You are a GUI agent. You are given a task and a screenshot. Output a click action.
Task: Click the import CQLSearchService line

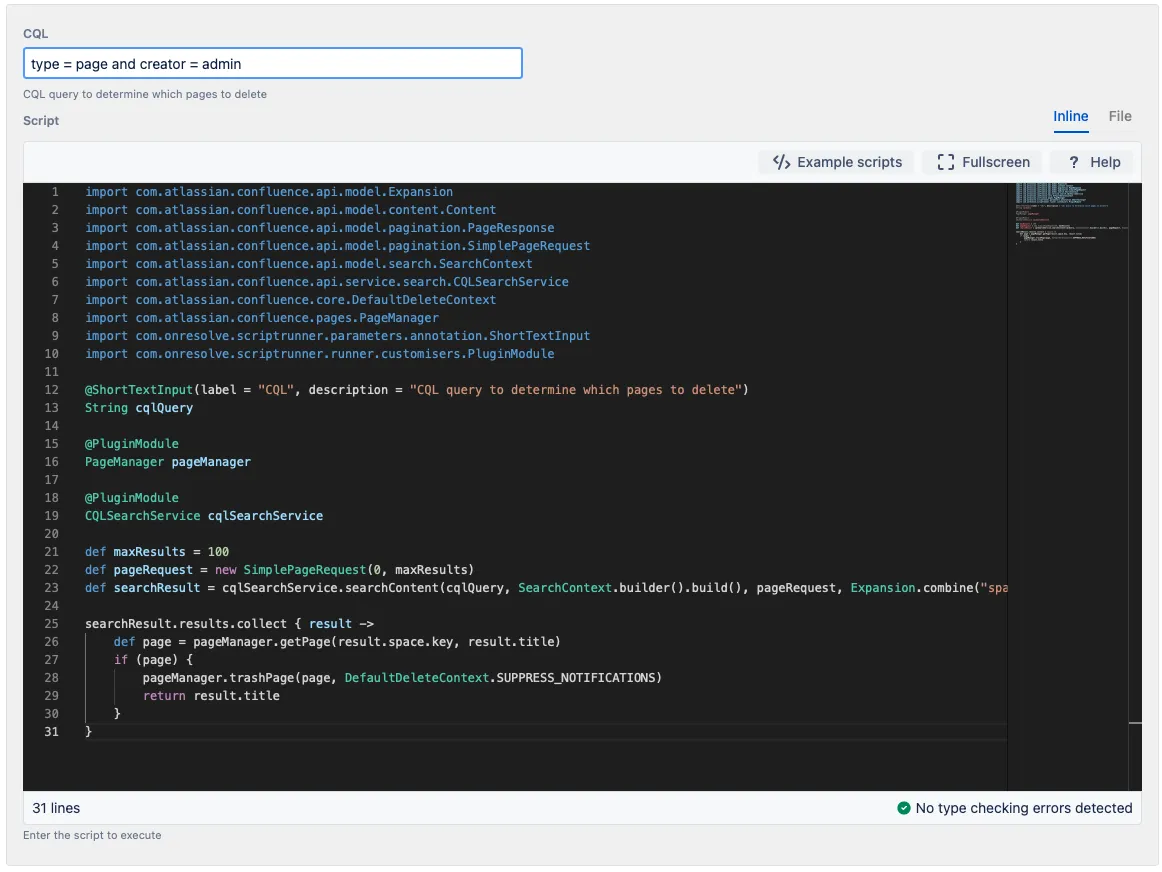pos(327,282)
